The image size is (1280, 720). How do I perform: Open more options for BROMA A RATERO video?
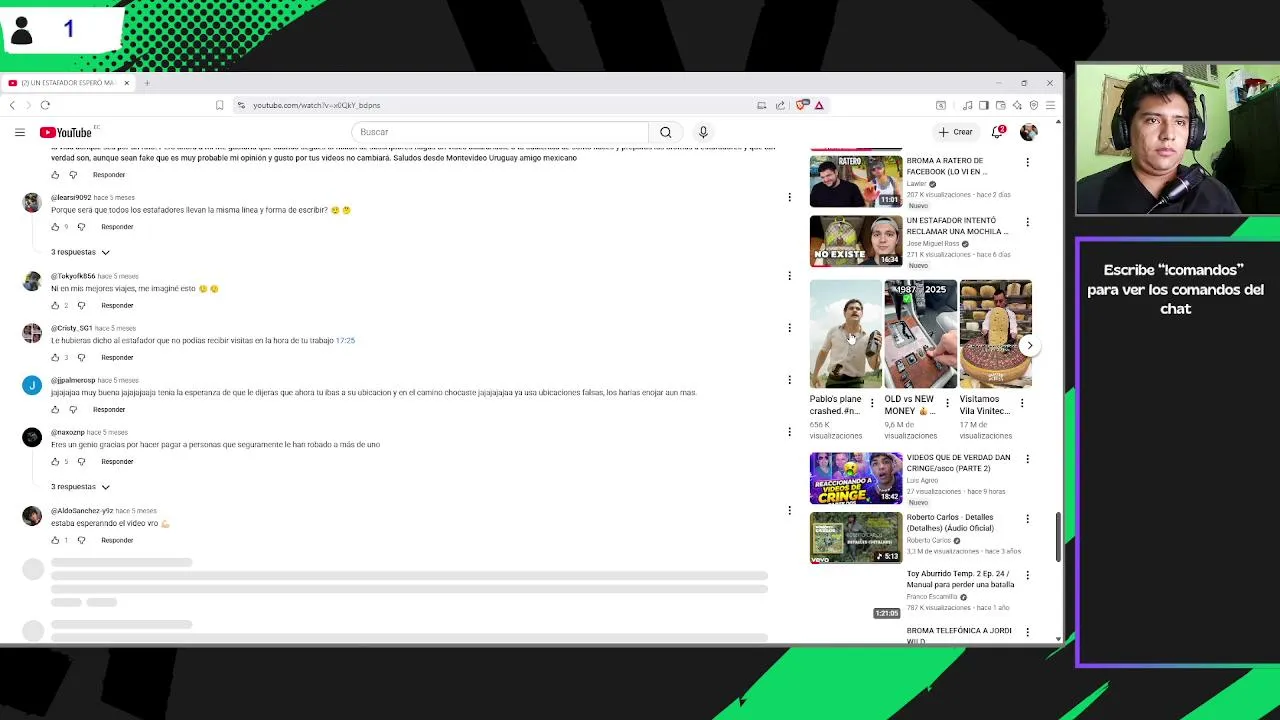click(1027, 162)
